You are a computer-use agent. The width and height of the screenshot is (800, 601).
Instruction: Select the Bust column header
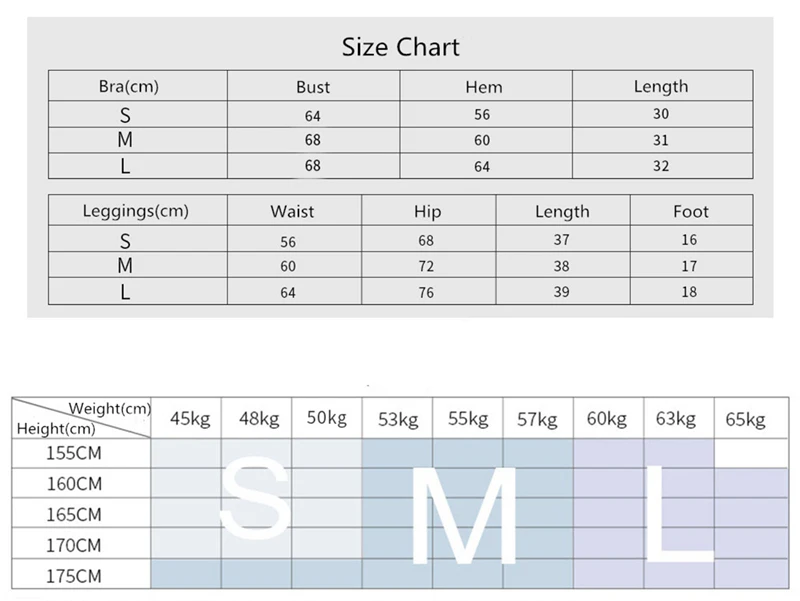tap(313, 87)
